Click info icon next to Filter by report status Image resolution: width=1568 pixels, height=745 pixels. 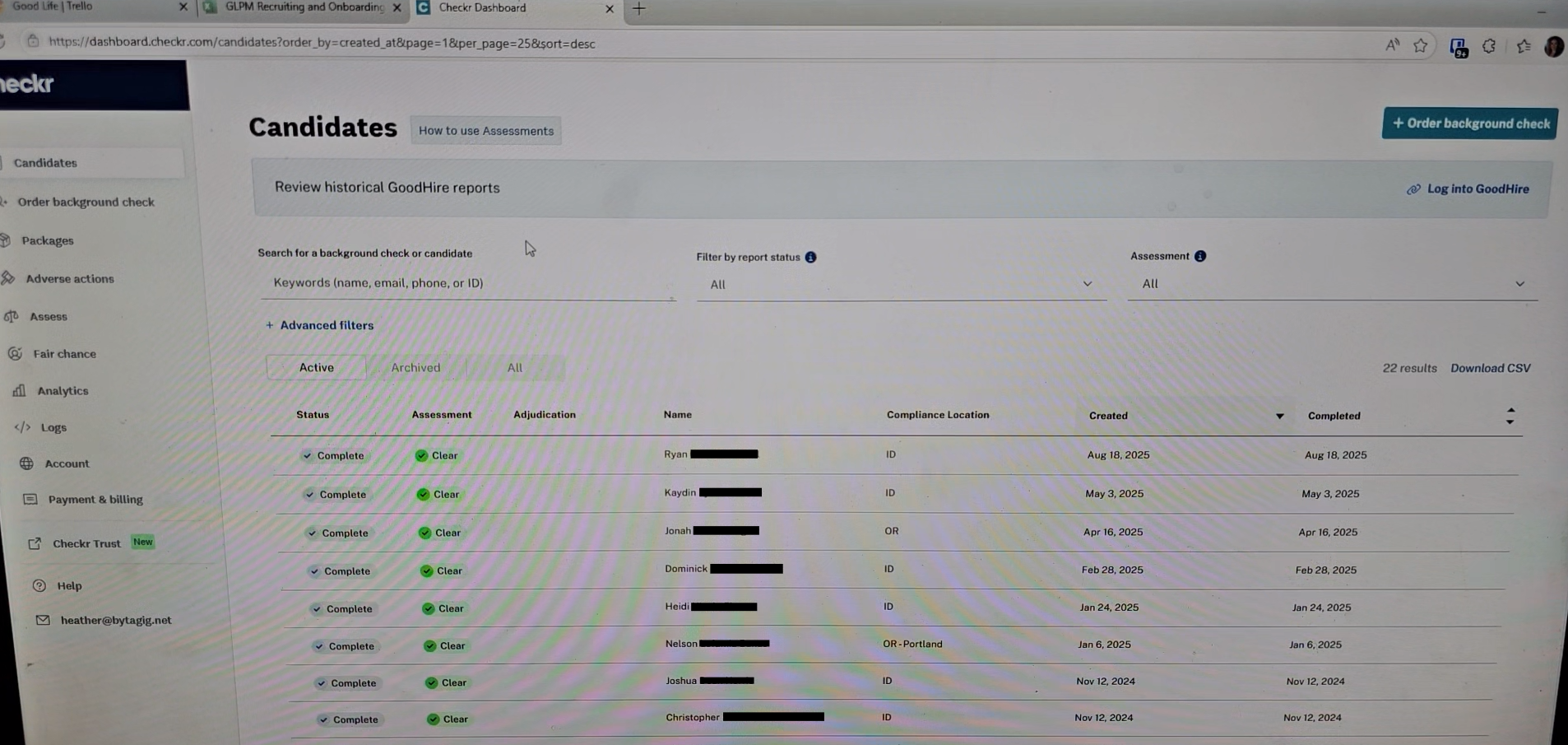coord(810,257)
